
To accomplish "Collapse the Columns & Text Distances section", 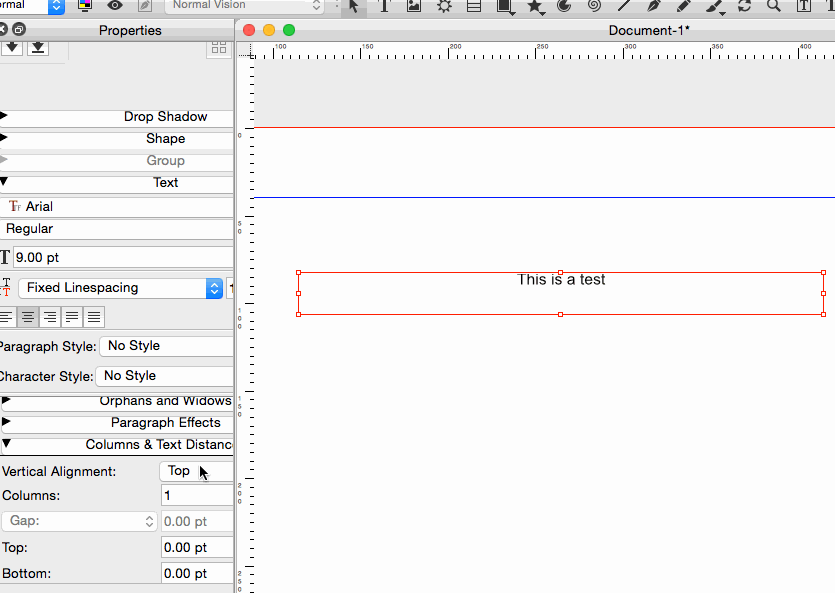I will (x=5, y=444).
